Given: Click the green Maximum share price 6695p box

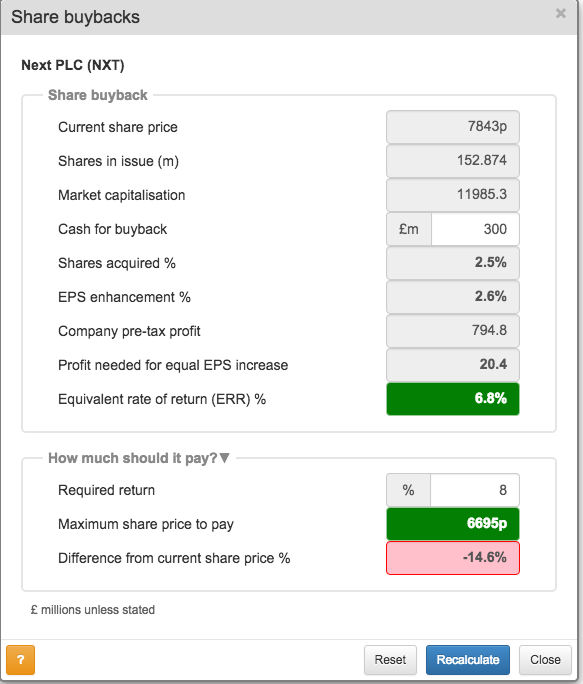Looking at the screenshot, I should [x=453, y=523].
